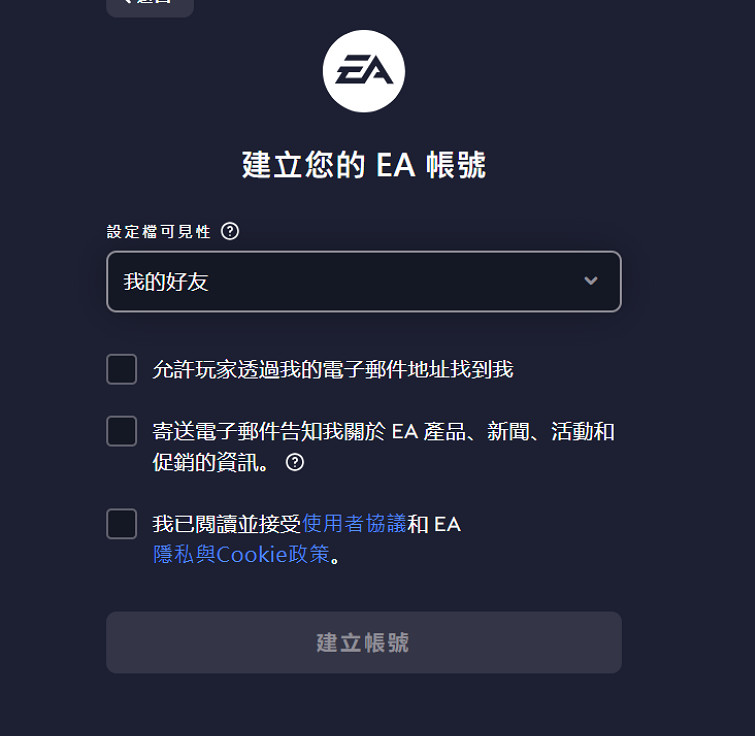Open the 我的好友 visibility combo box

click(364, 281)
